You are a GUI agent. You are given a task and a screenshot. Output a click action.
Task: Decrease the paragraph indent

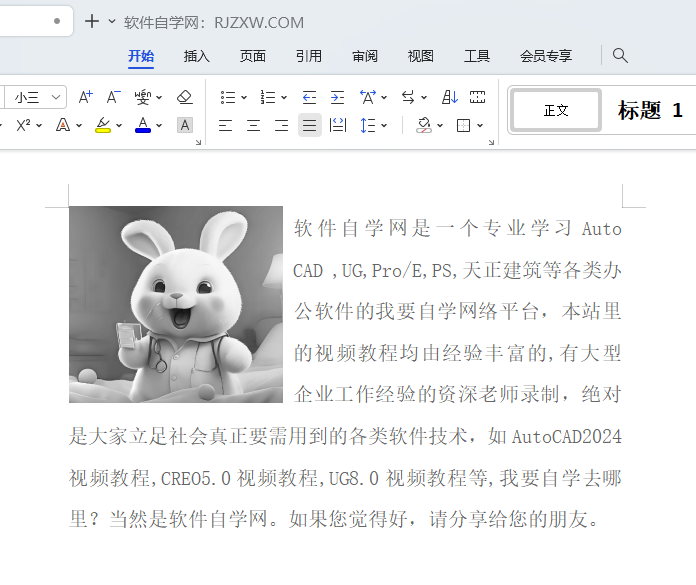pos(309,97)
